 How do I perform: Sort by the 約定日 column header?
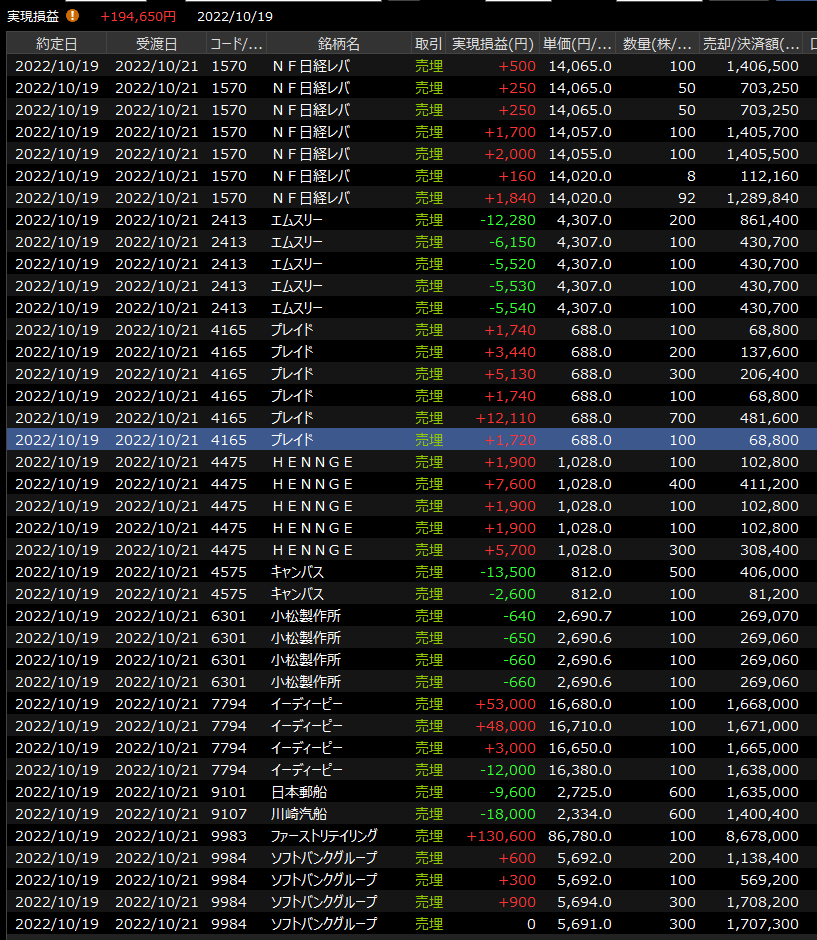point(56,44)
